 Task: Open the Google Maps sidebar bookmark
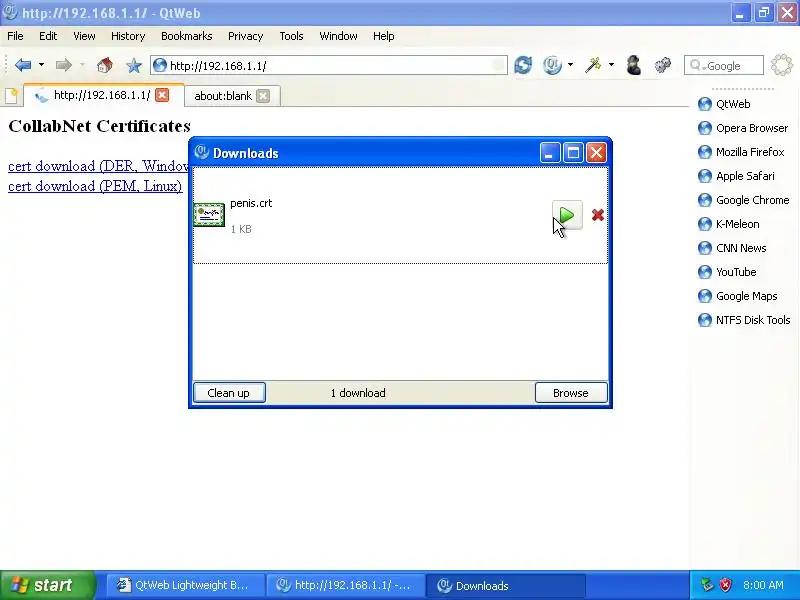pyautogui.click(x=738, y=296)
